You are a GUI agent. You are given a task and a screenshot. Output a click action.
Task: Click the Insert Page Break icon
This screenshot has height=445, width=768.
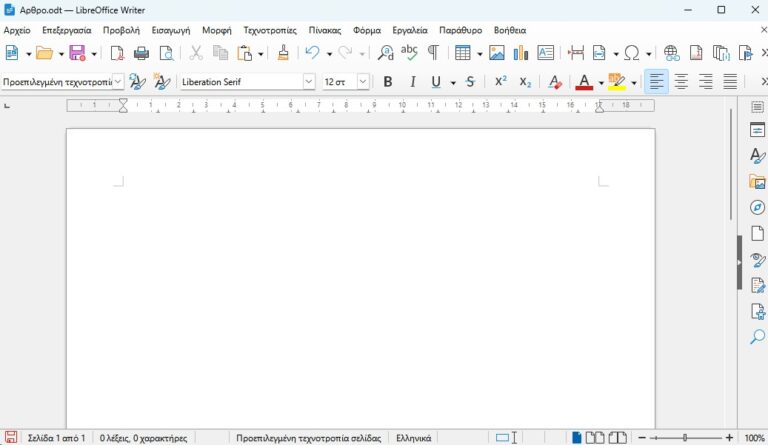tap(576, 52)
